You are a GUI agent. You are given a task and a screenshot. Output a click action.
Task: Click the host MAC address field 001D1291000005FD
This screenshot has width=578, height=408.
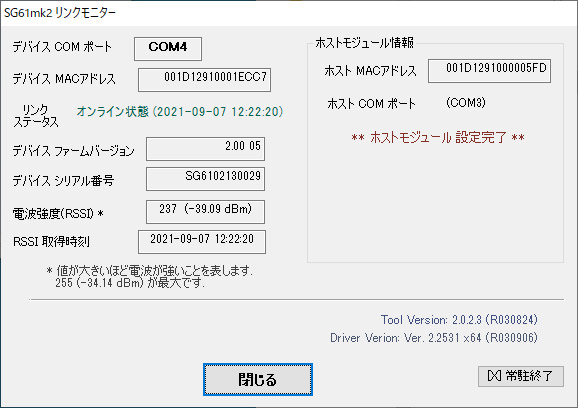489,70
